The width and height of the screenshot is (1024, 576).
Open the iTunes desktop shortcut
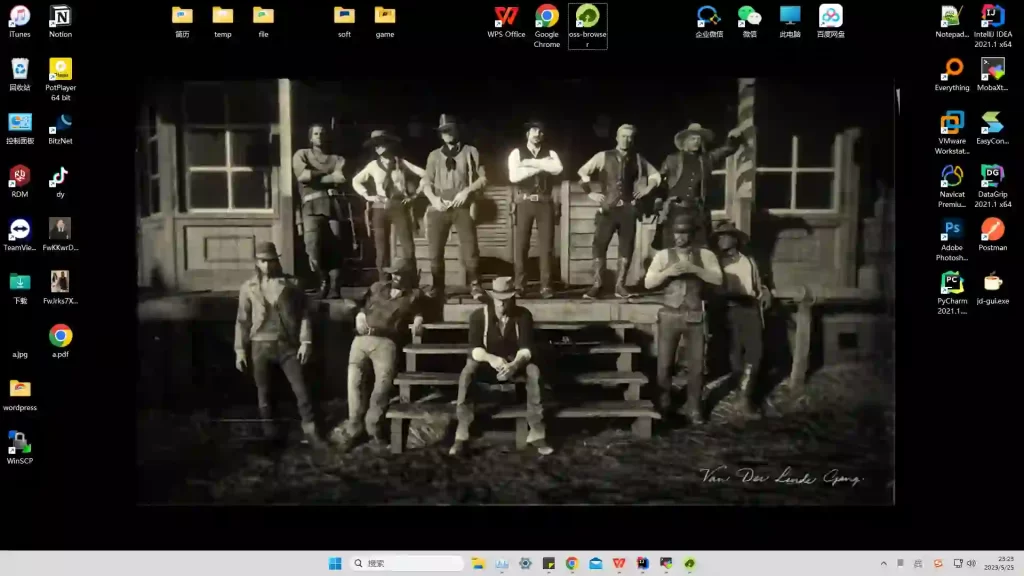[x=20, y=22]
